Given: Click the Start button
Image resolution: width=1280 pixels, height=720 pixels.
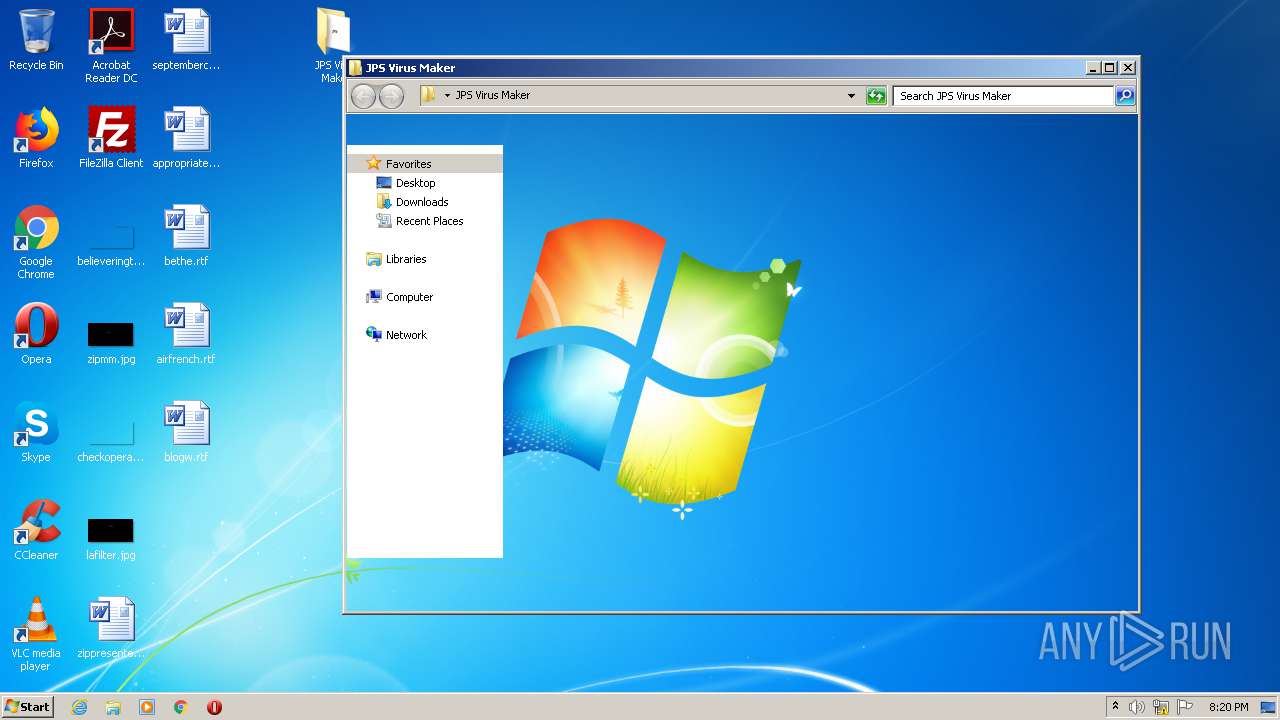Looking at the screenshot, I should click(28, 707).
